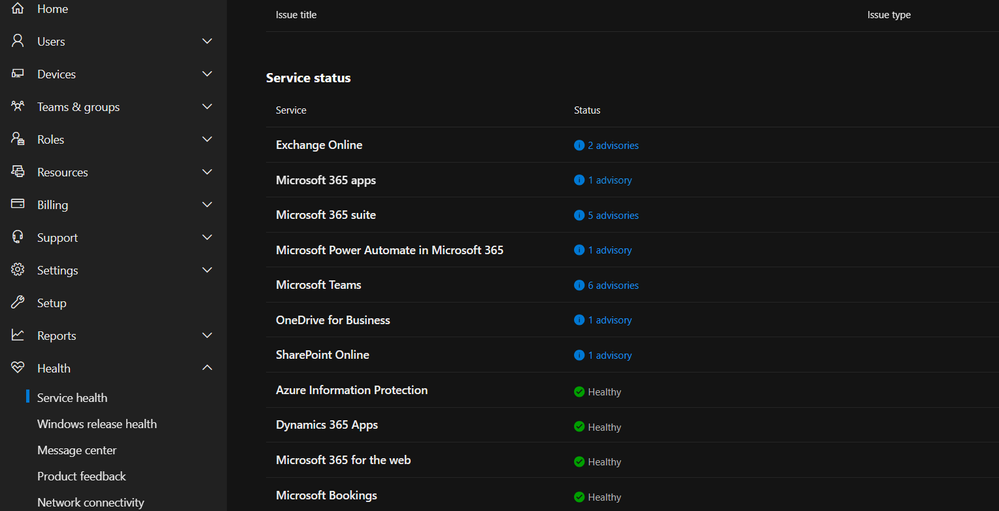
Task: Open the 2 advisories link for Exchange Online
Action: [x=613, y=145]
